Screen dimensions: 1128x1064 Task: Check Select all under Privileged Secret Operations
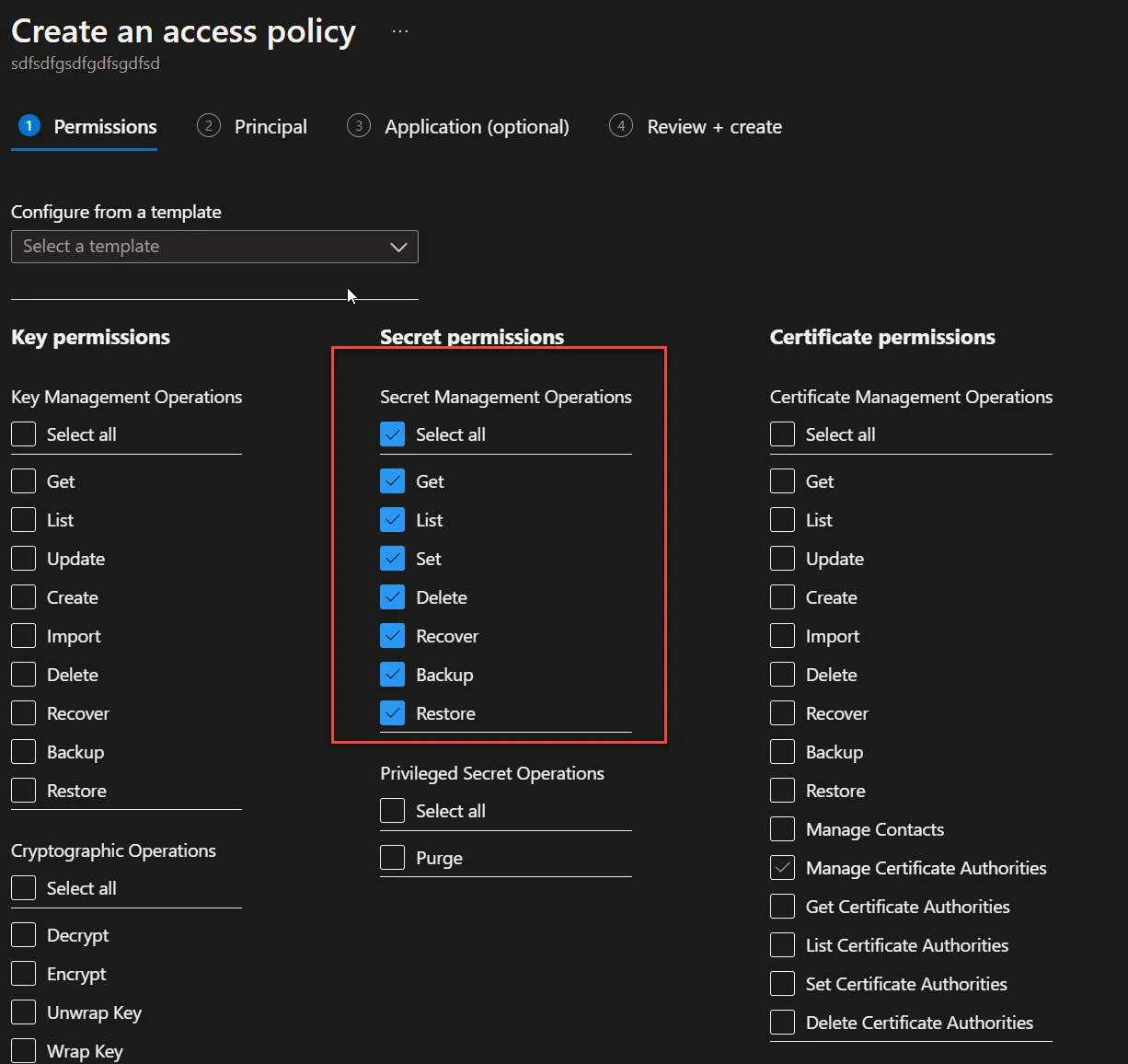[x=393, y=811]
